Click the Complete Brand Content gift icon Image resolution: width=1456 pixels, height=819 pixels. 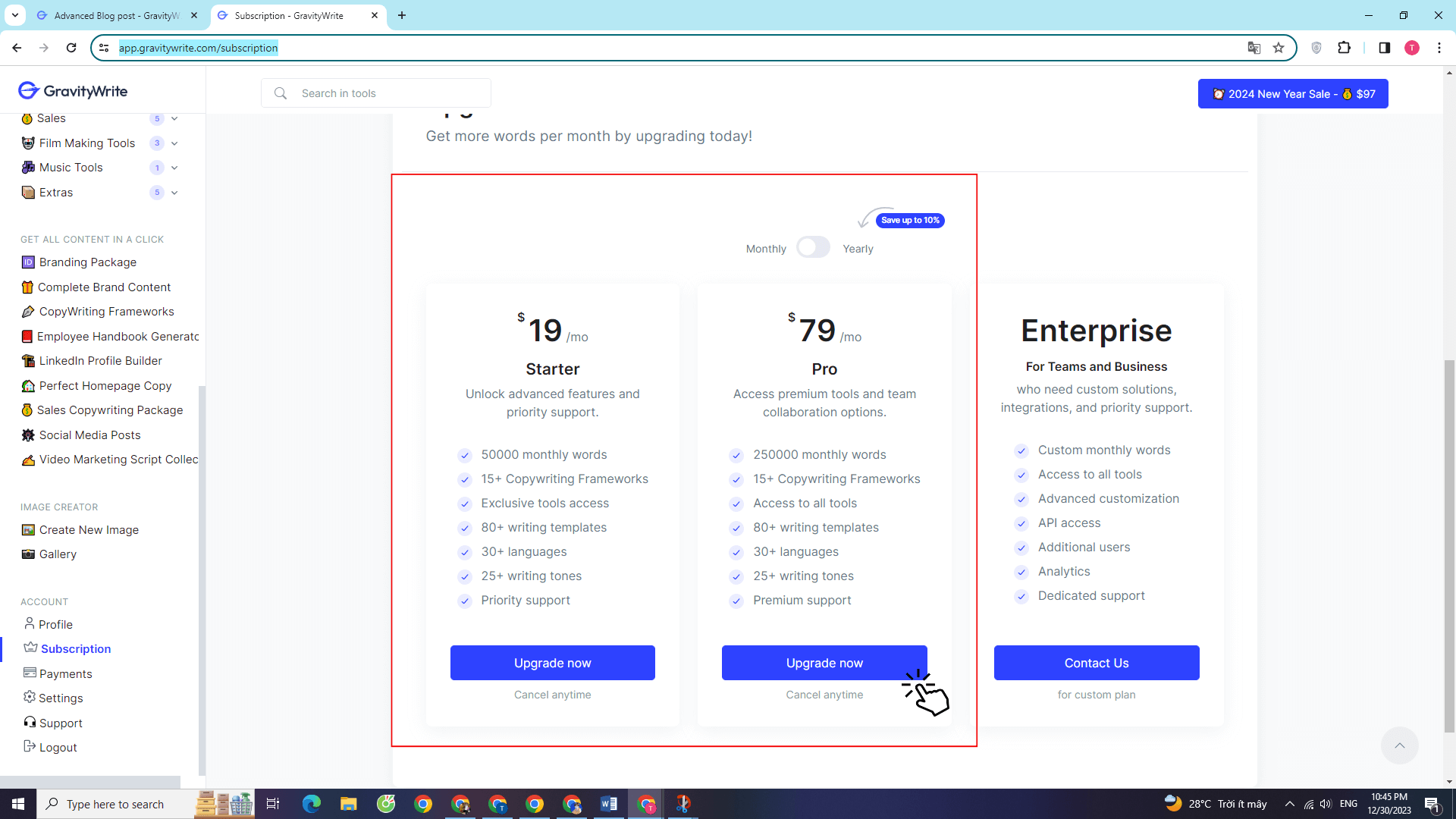pos(27,287)
